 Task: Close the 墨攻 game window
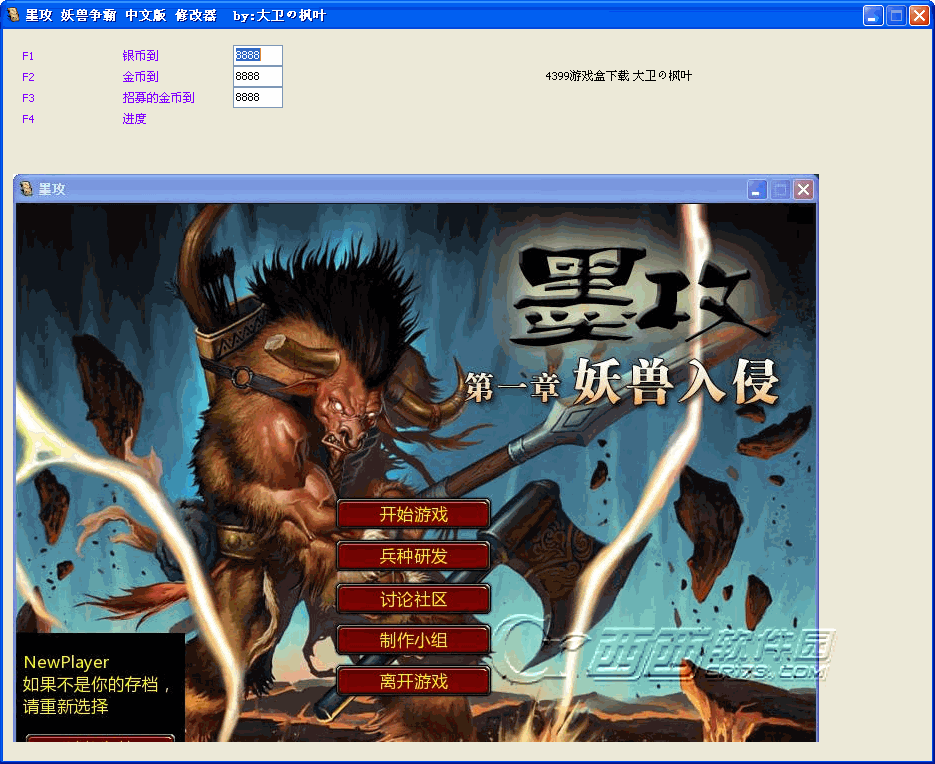click(803, 190)
